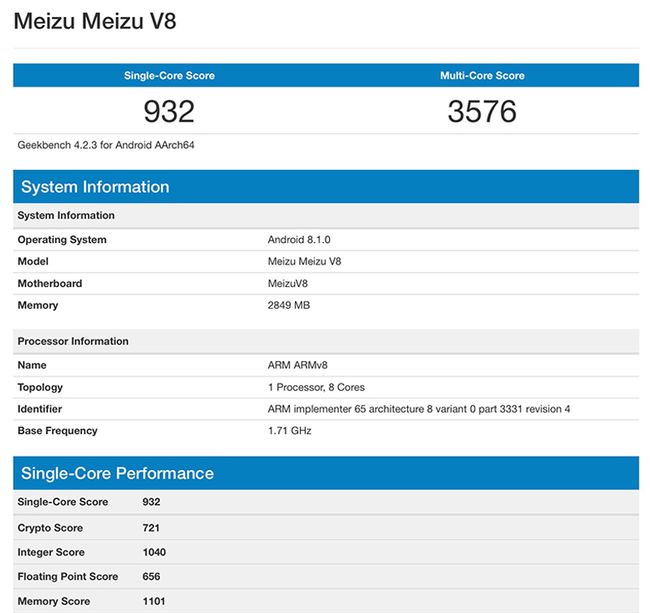Viewport: 650px width, 613px height.
Task: Click the Motherboard row label
Action: tap(50, 283)
